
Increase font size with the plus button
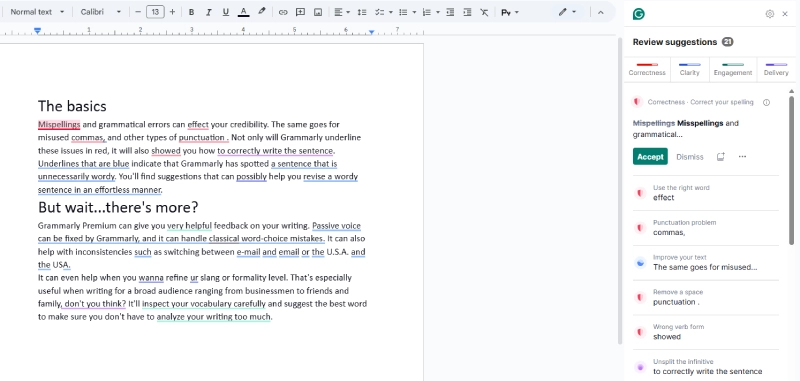click(x=172, y=12)
